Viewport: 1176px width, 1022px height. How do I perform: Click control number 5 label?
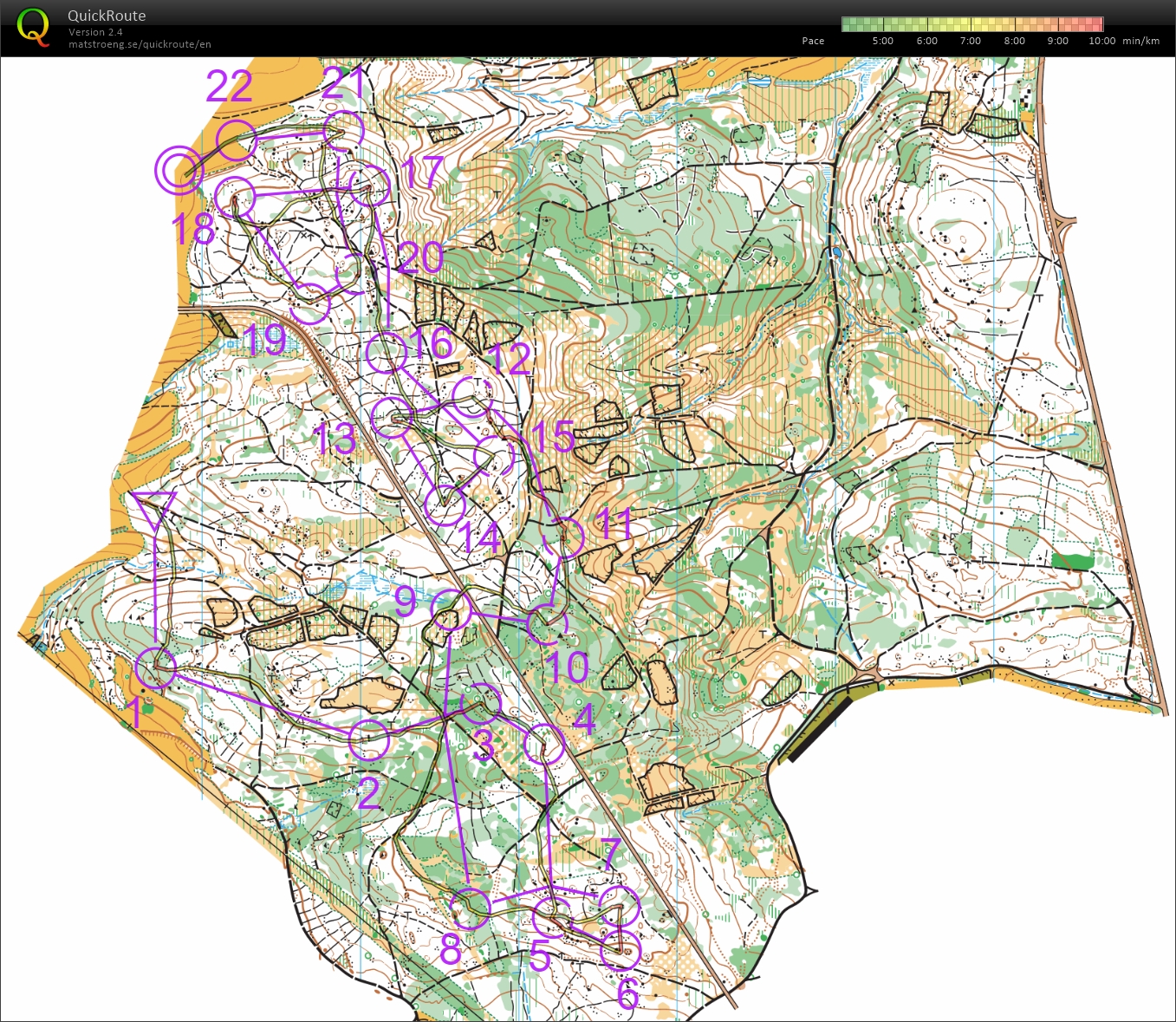[x=539, y=956]
